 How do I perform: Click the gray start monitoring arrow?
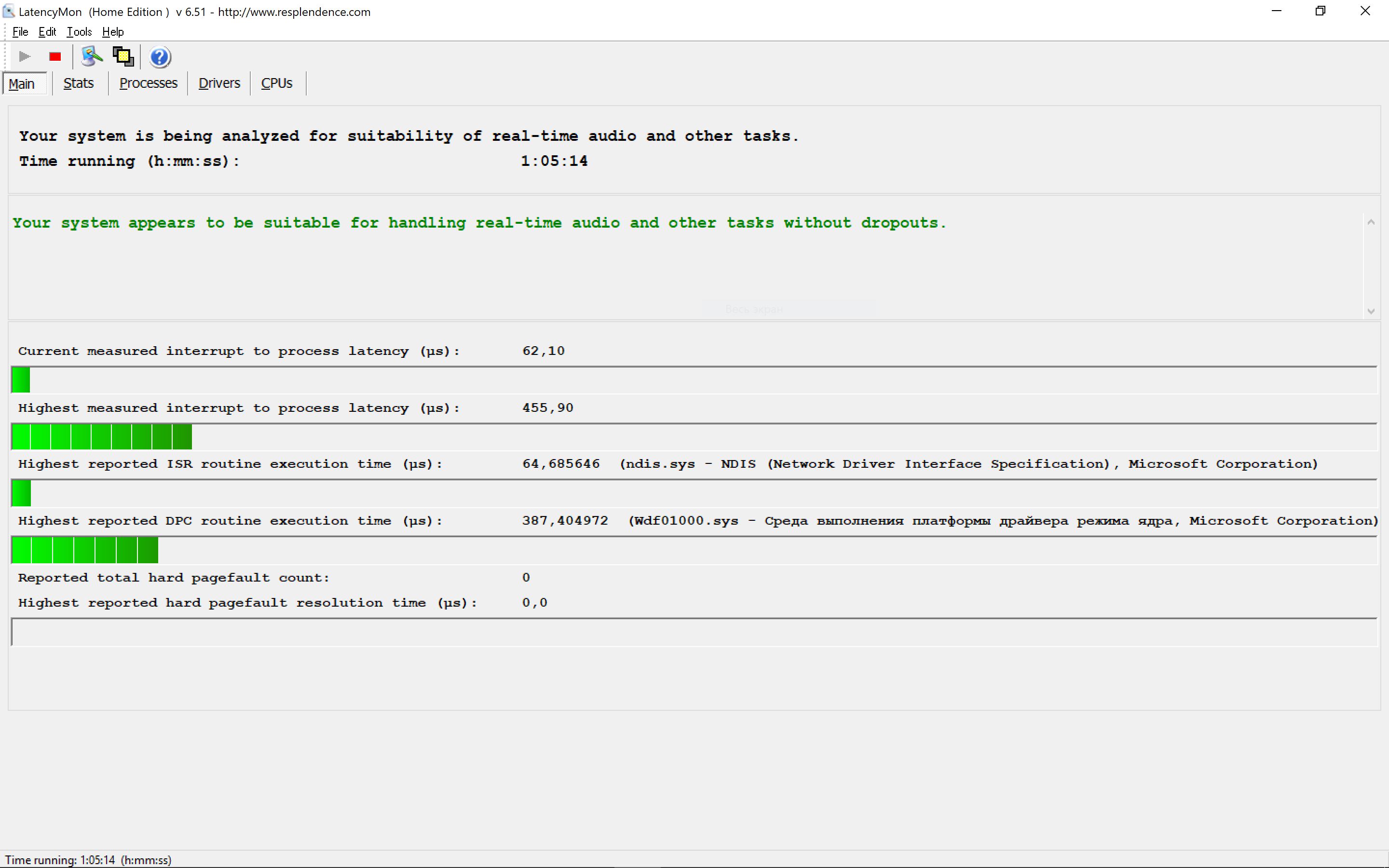(24, 56)
